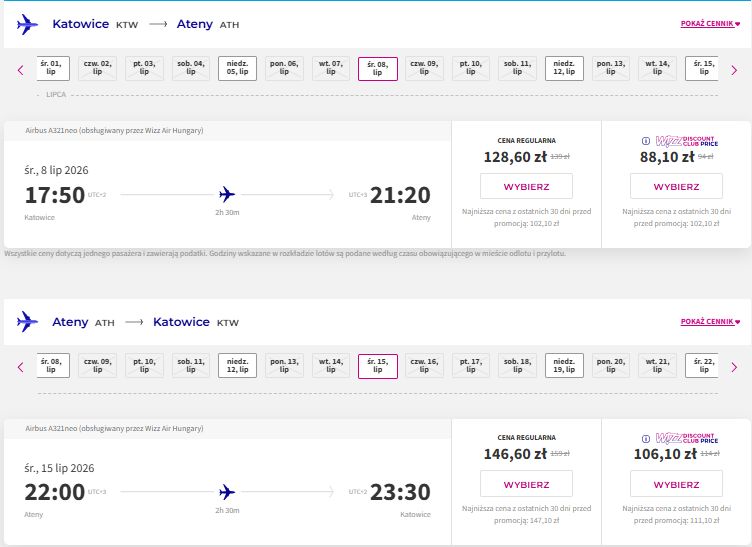Select outbound date niedz. 12, lip
752x547 pixels.
coord(564,69)
